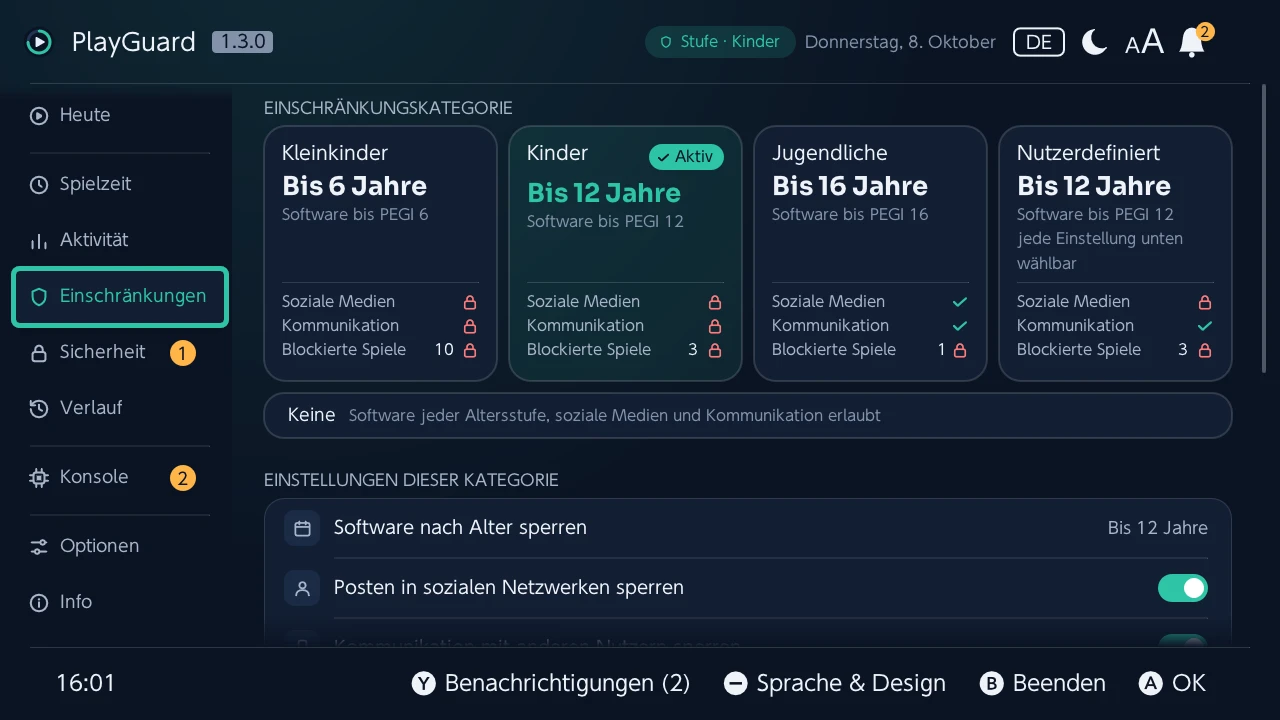Select the Jugendliche category card

click(x=871, y=253)
